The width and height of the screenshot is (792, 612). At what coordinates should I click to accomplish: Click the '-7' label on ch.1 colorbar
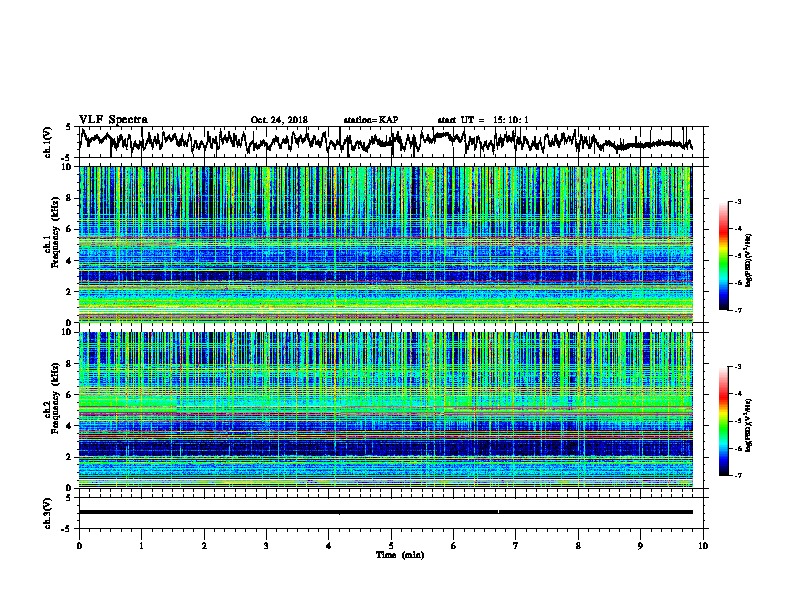click(738, 310)
